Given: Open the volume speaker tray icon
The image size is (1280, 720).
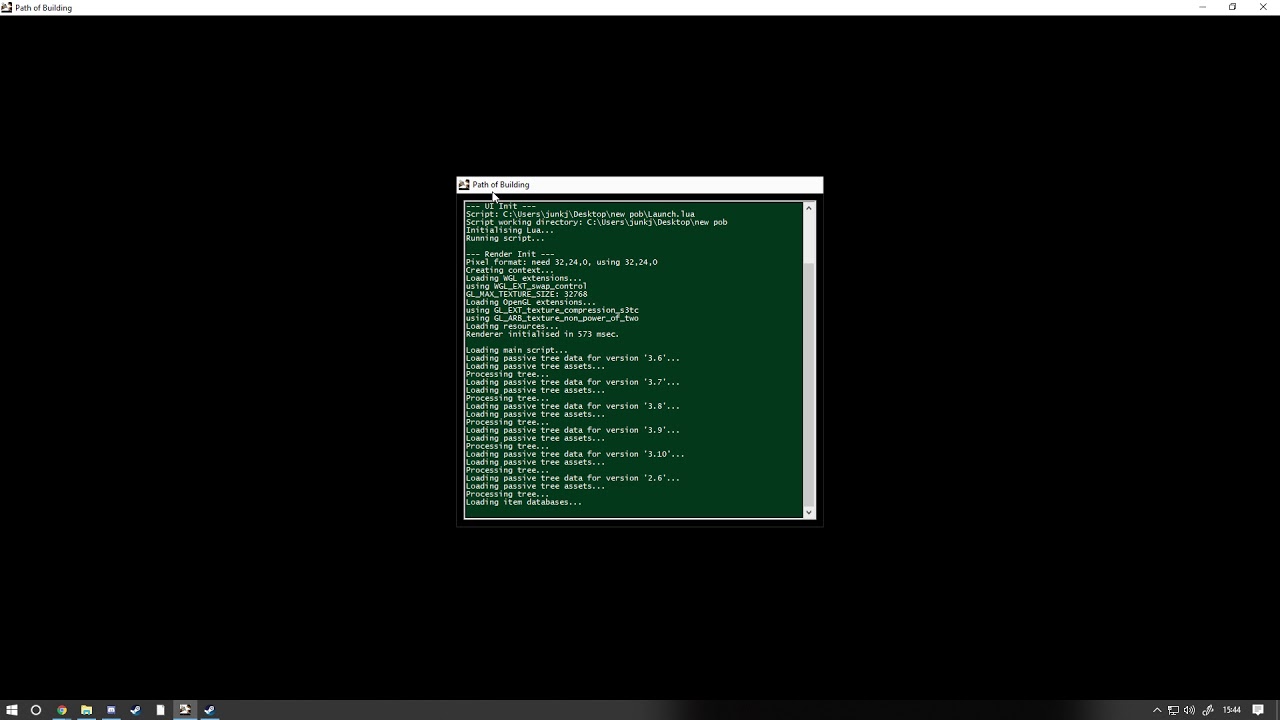Looking at the screenshot, I should tap(1189, 710).
